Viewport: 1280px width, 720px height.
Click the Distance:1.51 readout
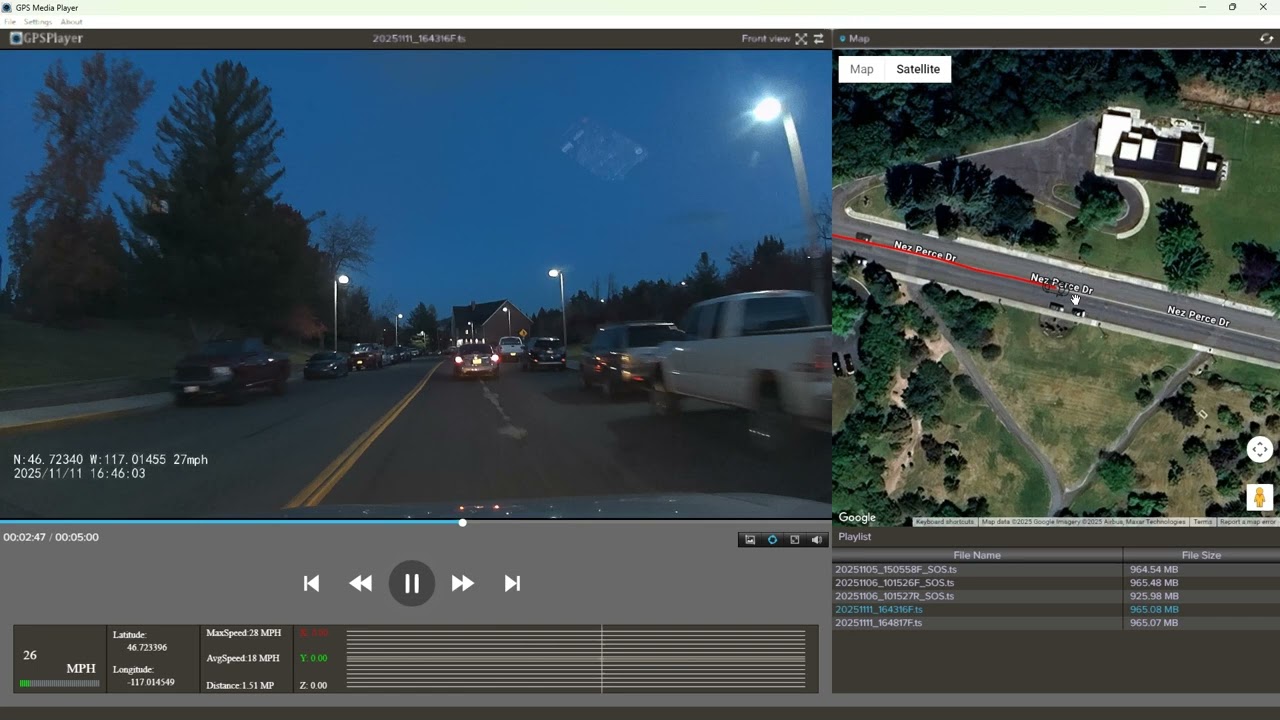(239, 685)
